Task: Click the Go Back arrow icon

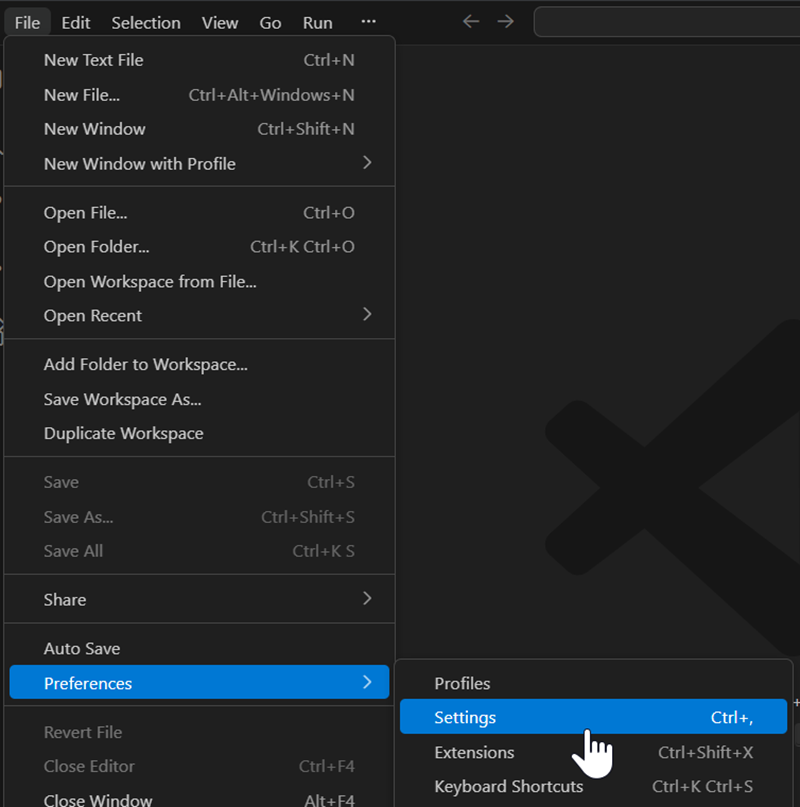Action: coord(471,22)
